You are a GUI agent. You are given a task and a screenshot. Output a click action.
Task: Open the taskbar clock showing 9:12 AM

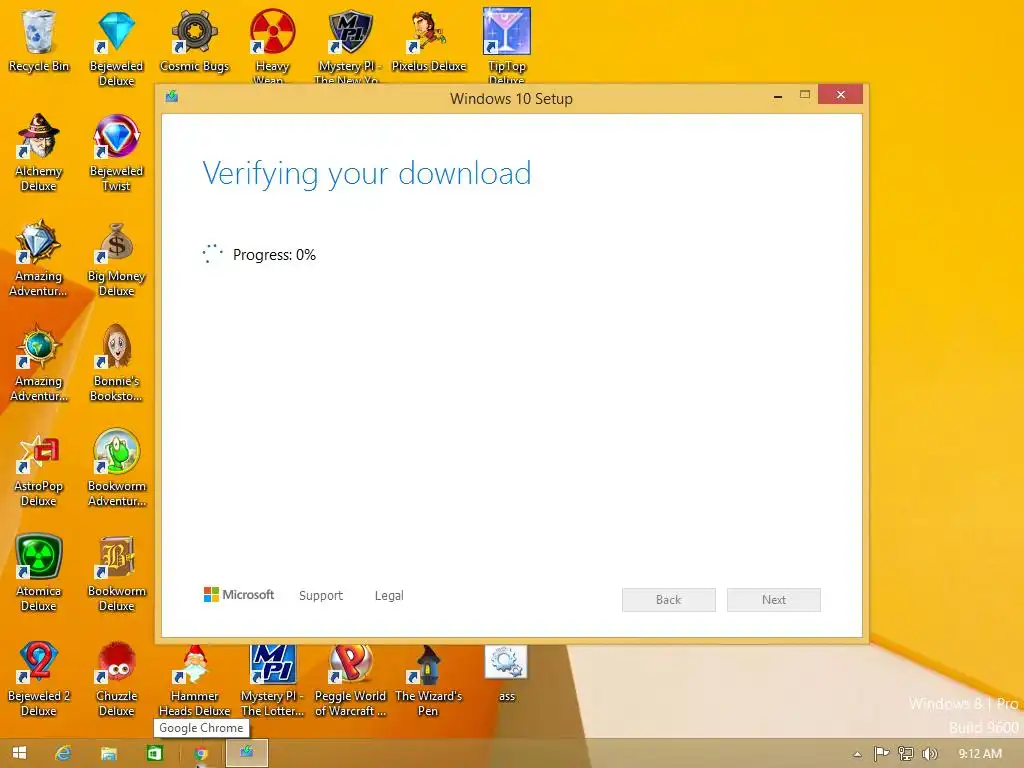[980, 754]
